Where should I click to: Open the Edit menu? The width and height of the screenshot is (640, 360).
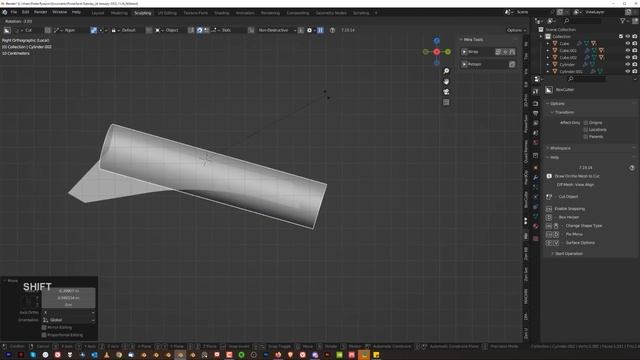pos(25,12)
